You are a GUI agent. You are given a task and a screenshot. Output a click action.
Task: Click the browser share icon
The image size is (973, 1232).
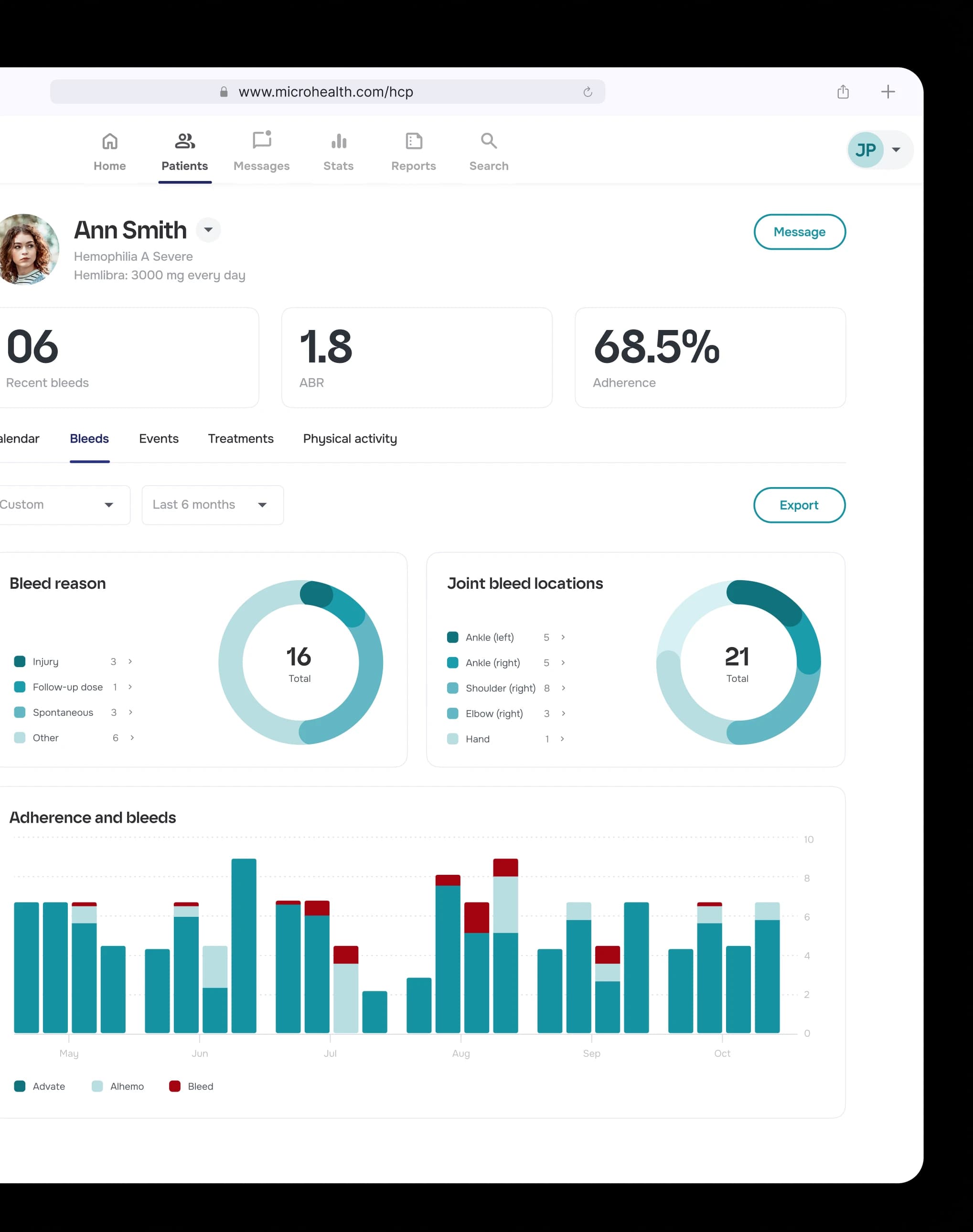[x=843, y=91]
